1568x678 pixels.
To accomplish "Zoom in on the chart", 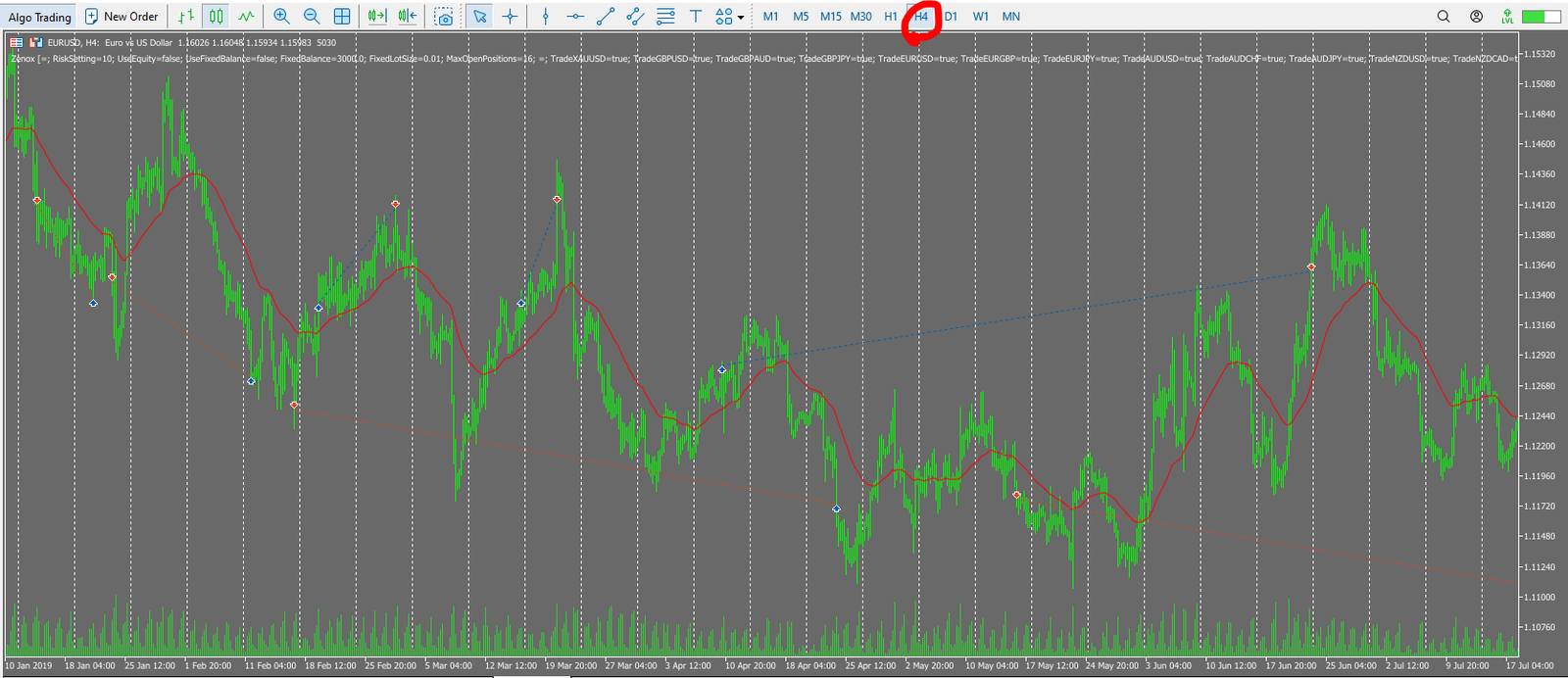I will pos(281,17).
